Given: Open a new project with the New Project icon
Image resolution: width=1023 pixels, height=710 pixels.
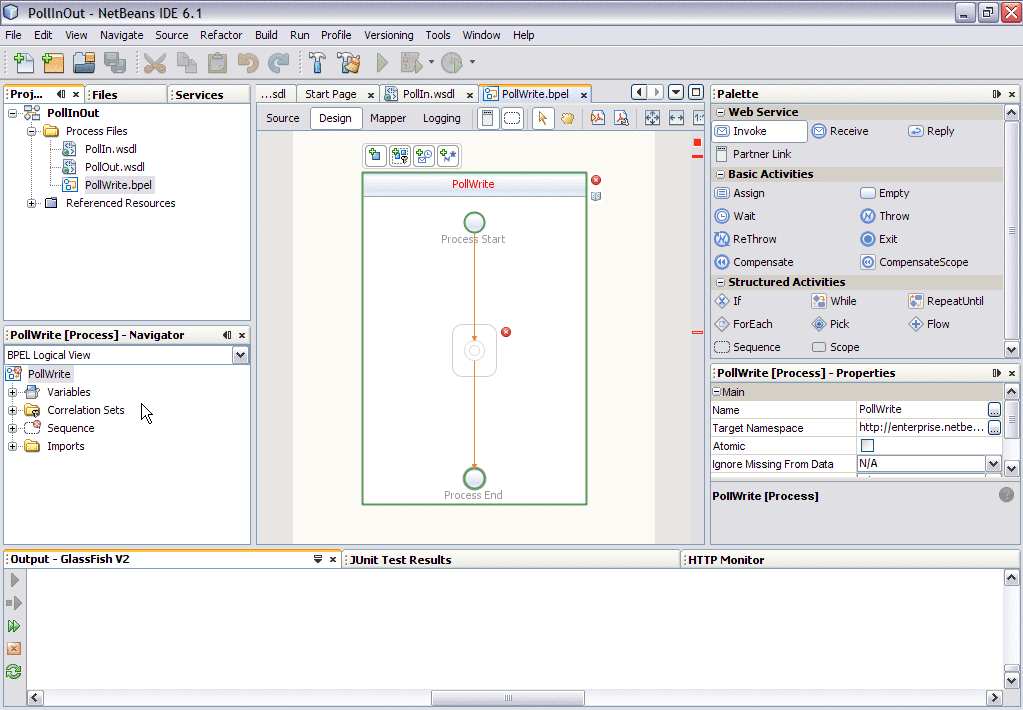Looking at the screenshot, I should tap(52, 62).
